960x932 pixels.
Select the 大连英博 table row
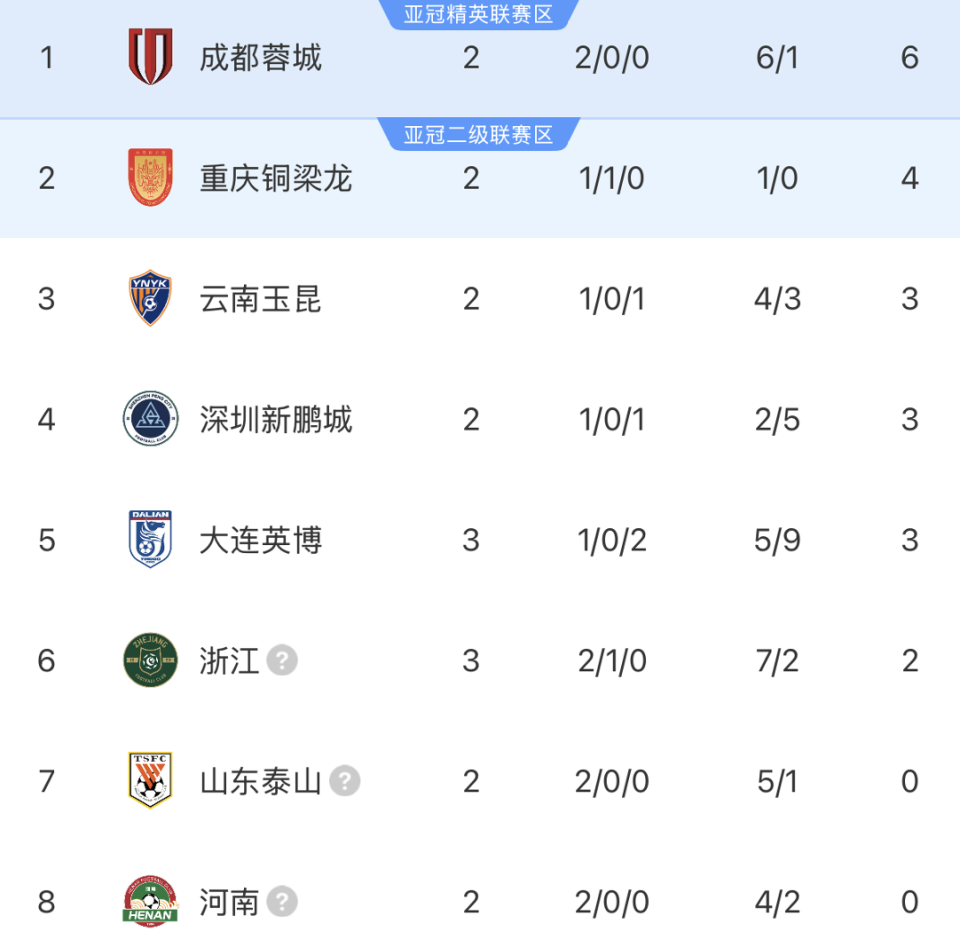pyautogui.click(x=480, y=540)
